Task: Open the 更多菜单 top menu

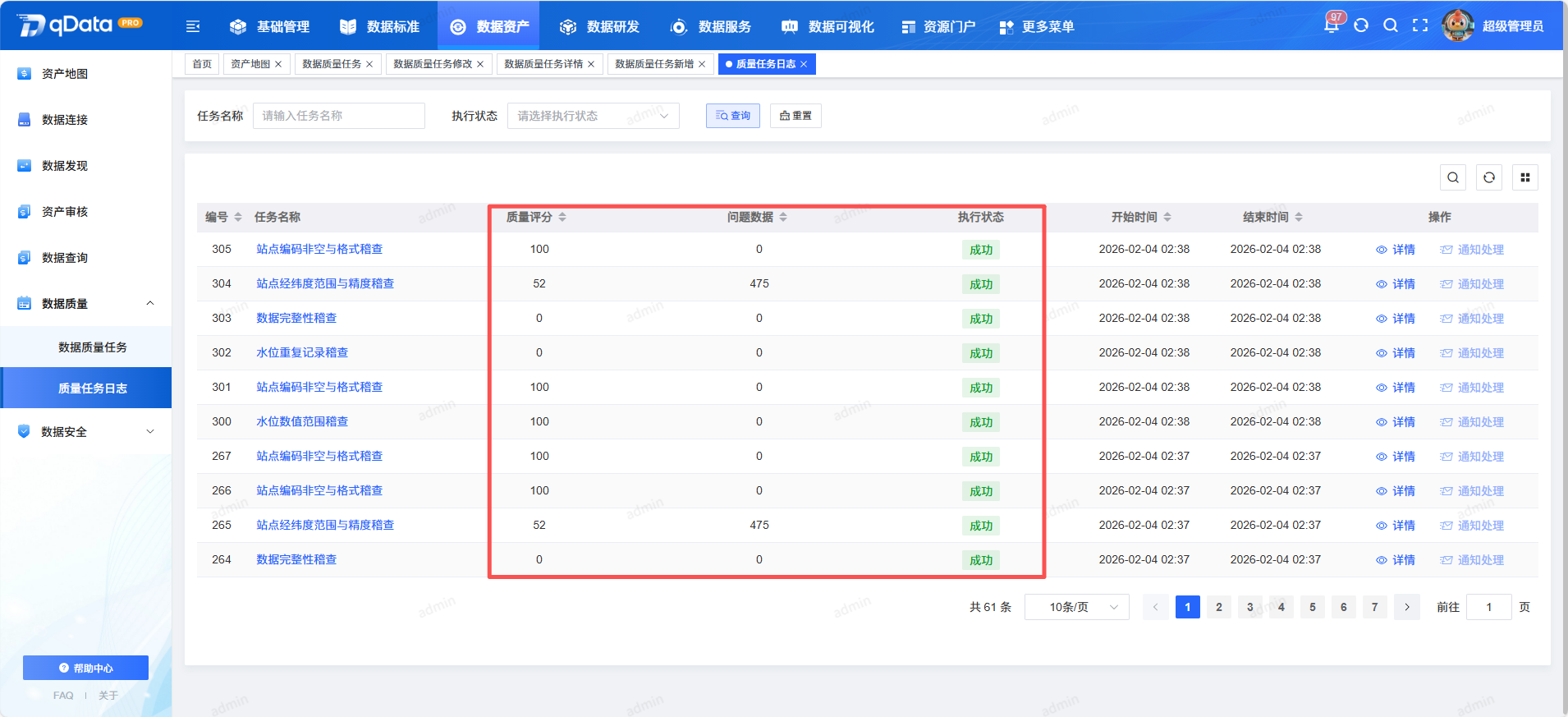Action: click(x=1037, y=27)
